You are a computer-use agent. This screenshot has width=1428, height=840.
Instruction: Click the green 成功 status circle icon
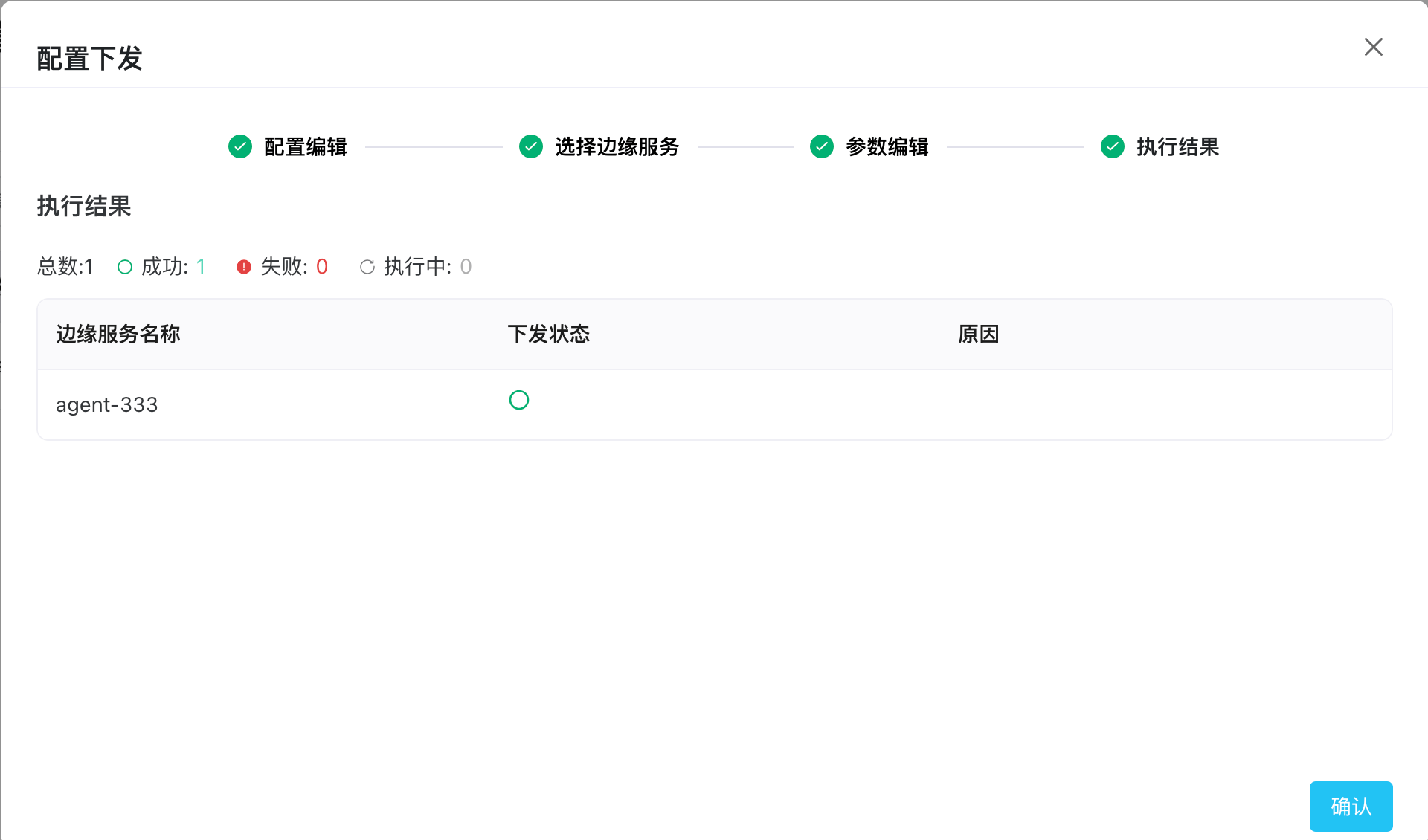[x=125, y=267]
